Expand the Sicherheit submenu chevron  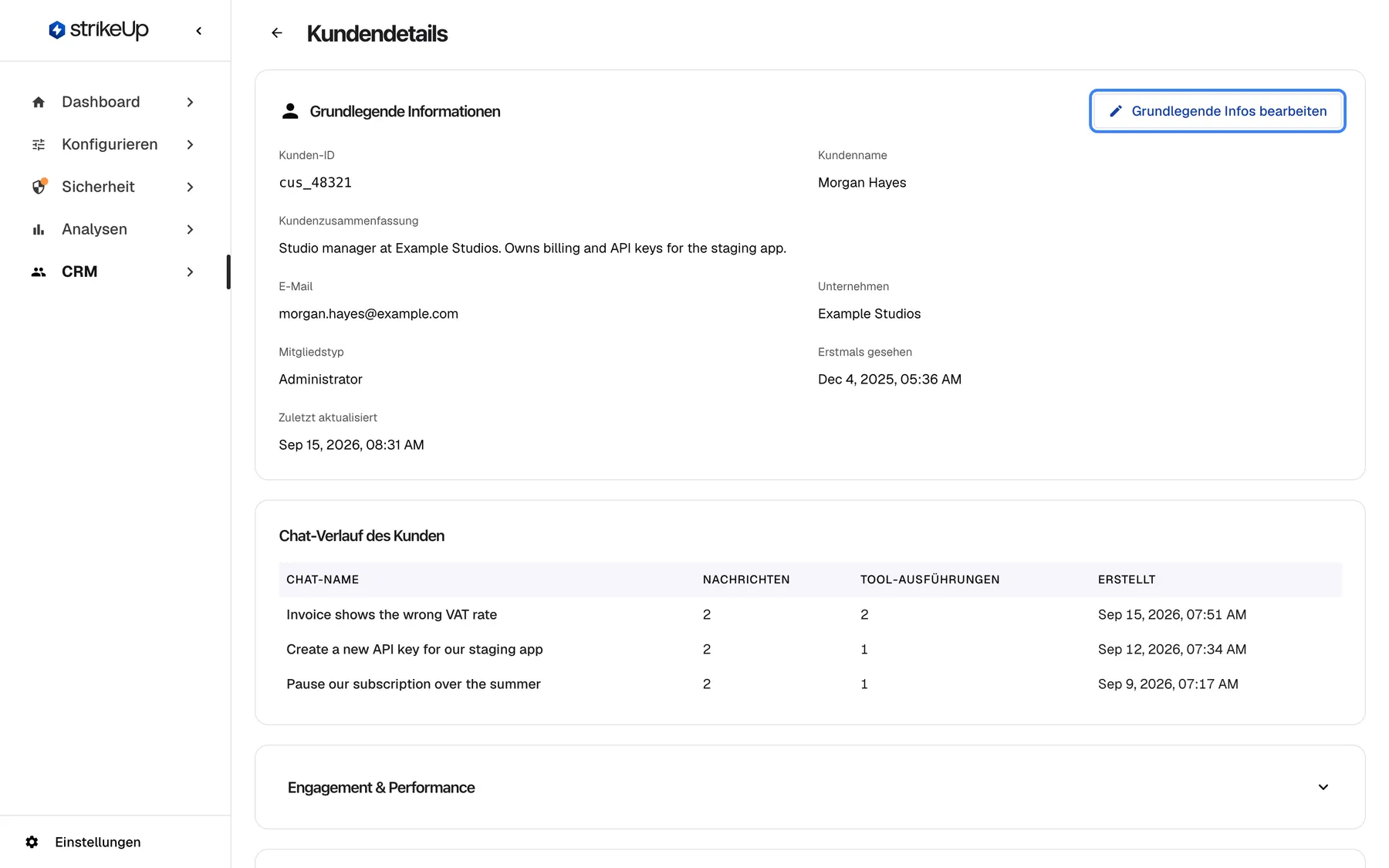pos(190,187)
